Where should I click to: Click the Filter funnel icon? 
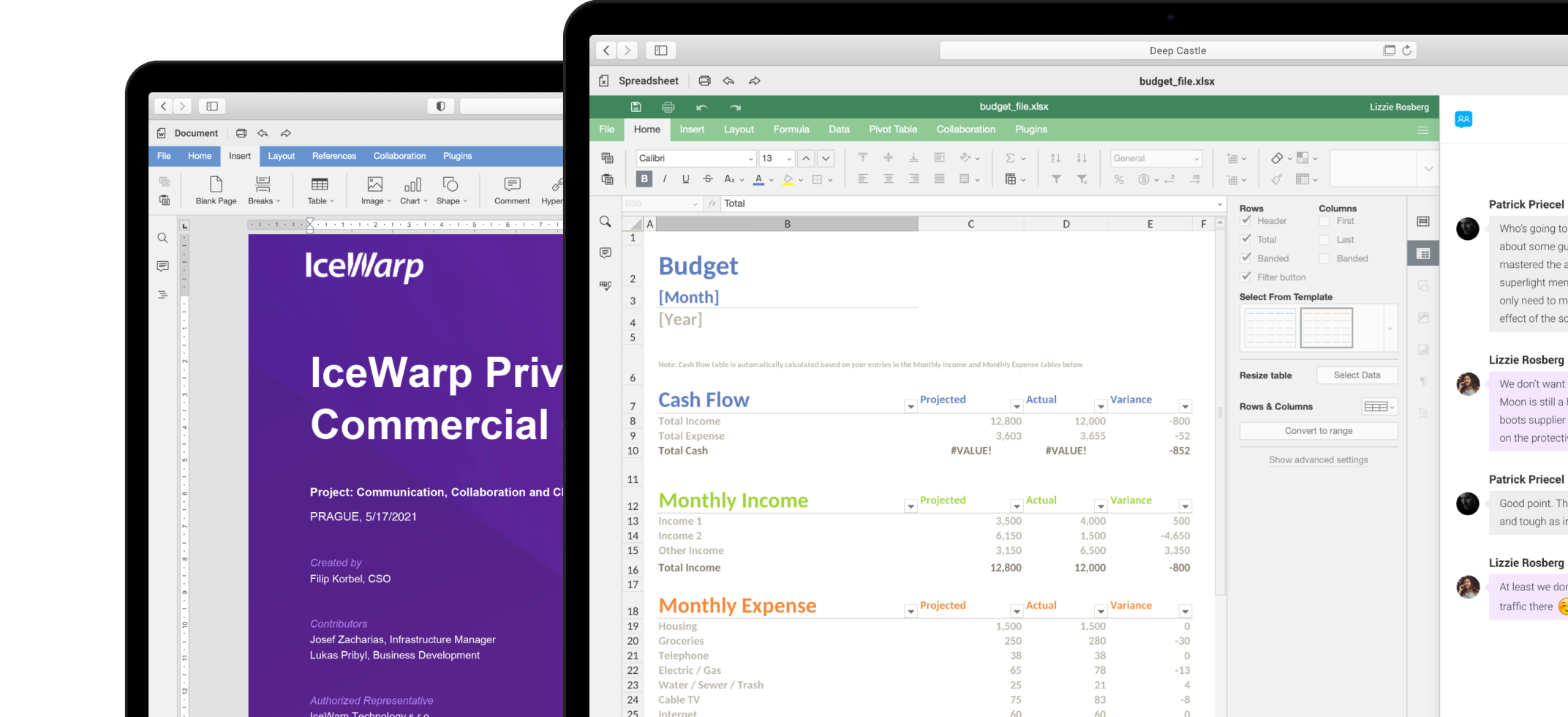tap(1056, 179)
